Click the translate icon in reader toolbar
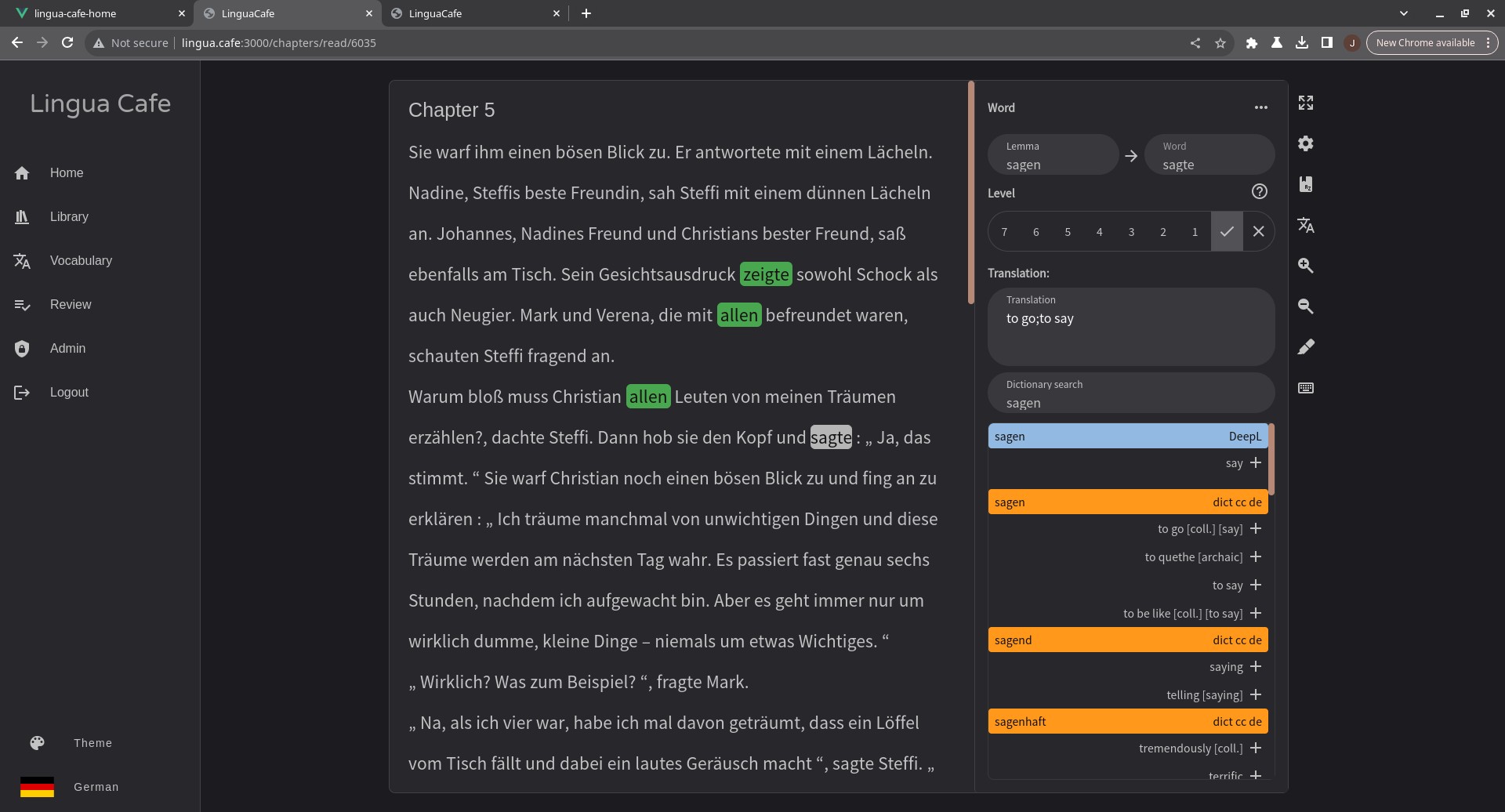 coord(1305,226)
